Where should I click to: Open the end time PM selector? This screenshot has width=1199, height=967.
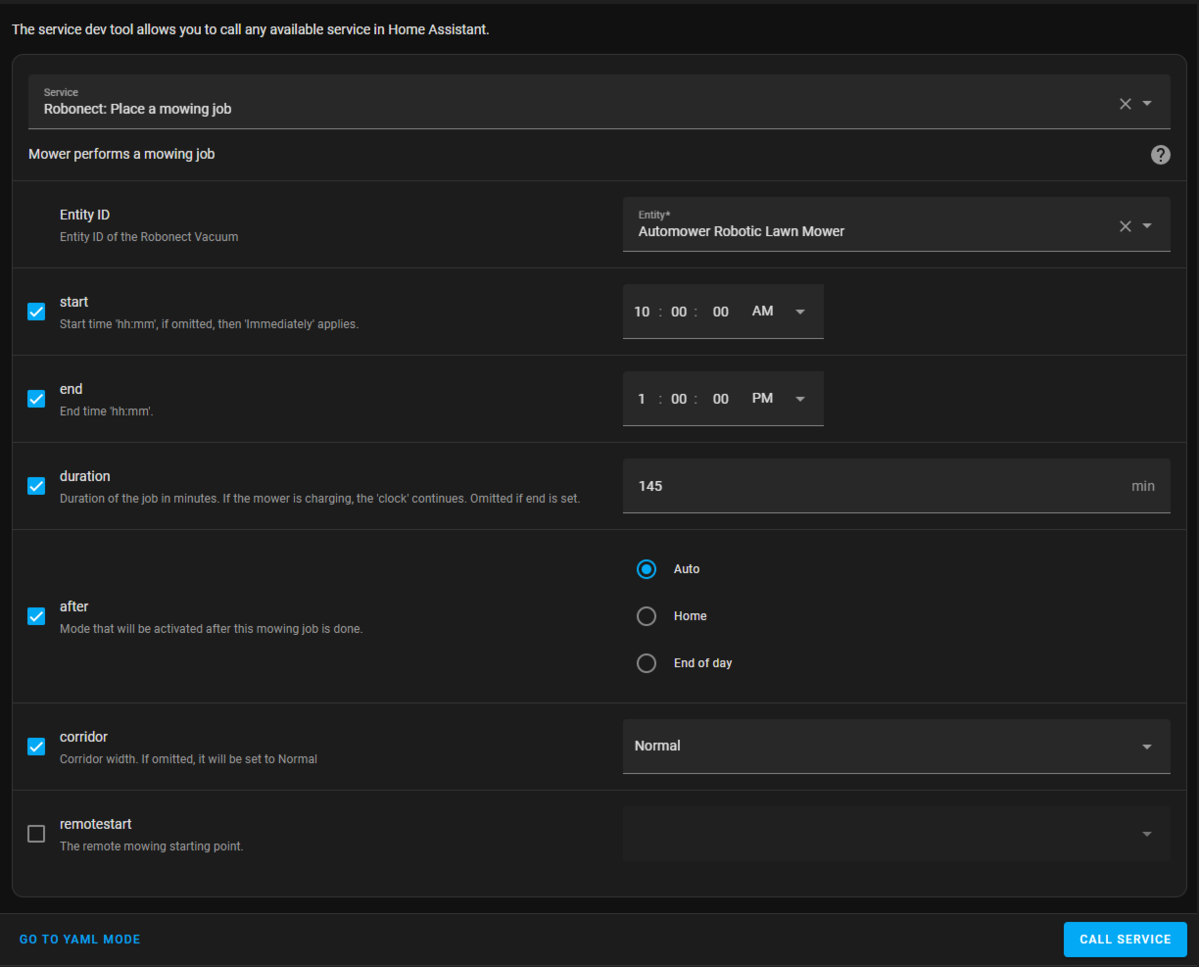[778, 399]
